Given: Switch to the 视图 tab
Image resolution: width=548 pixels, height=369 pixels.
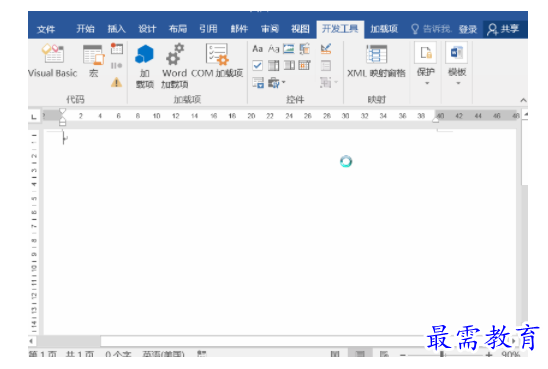Looking at the screenshot, I should click(x=301, y=29).
